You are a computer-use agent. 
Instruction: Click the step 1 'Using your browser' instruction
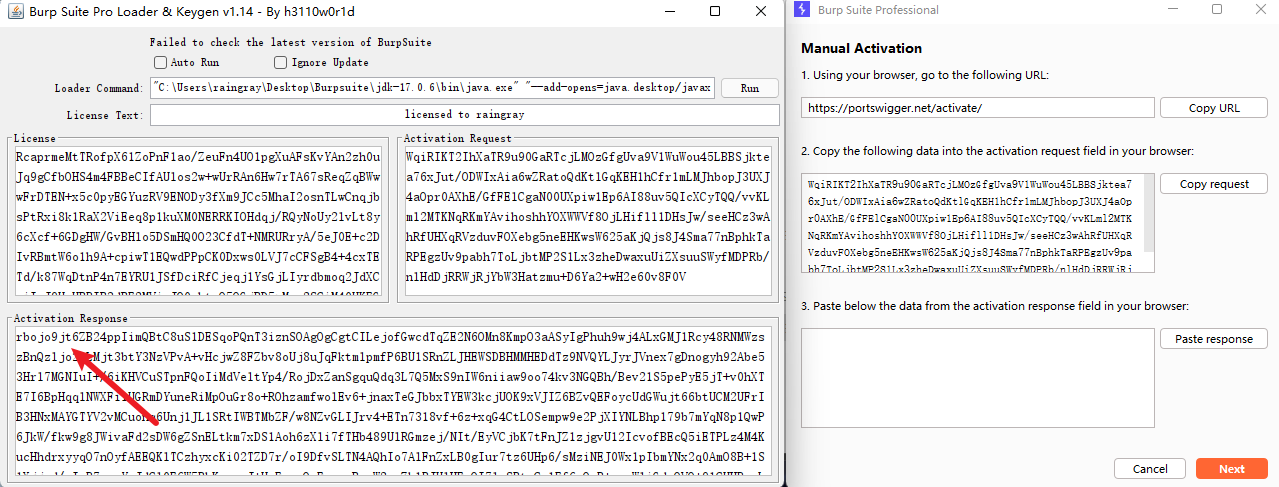pyautogui.click(x=925, y=75)
